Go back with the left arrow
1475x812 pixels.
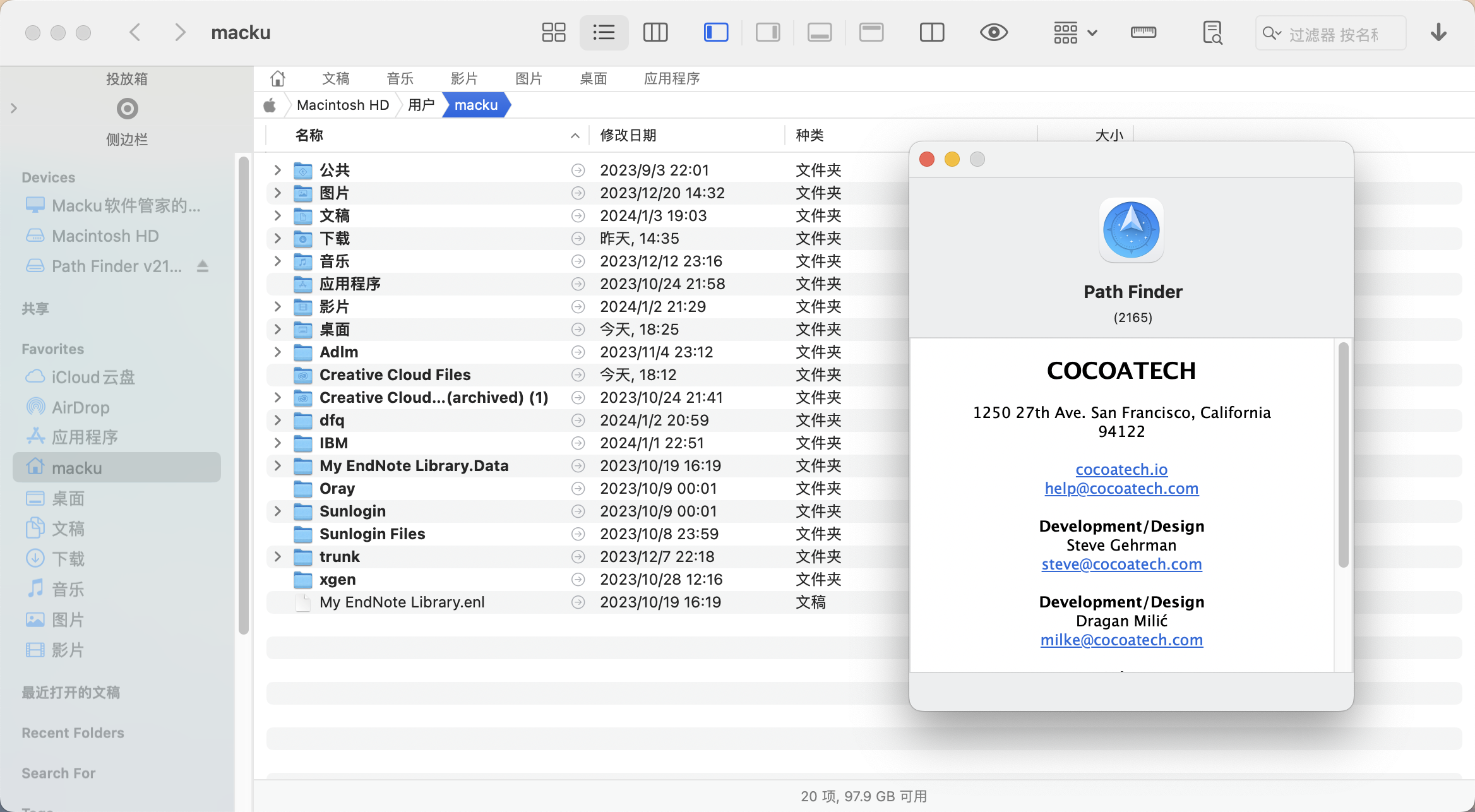pos(134,32)
